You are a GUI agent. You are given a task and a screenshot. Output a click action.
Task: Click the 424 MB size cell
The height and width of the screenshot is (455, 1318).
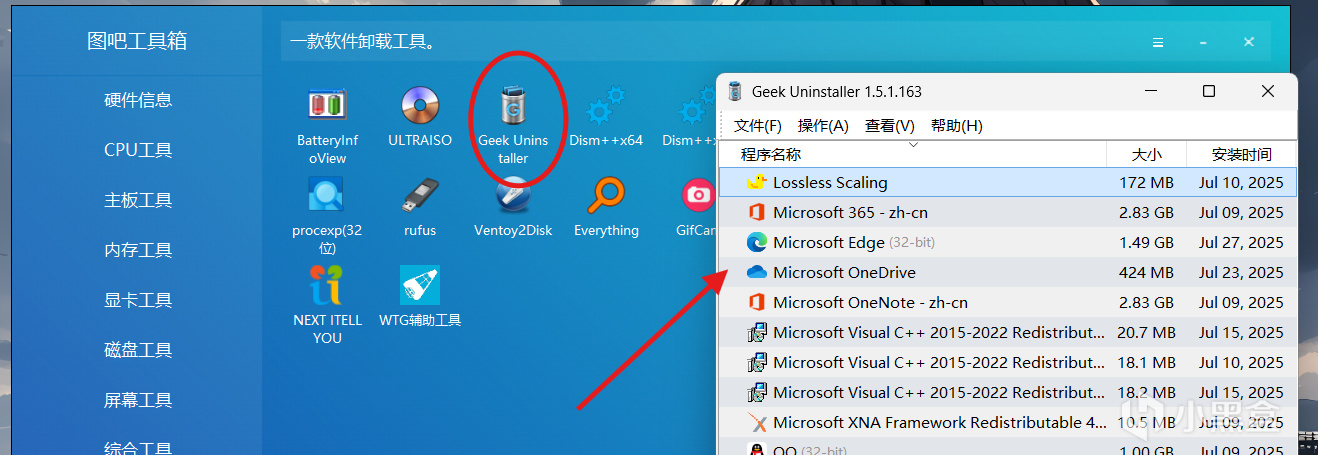[1146, 273]
